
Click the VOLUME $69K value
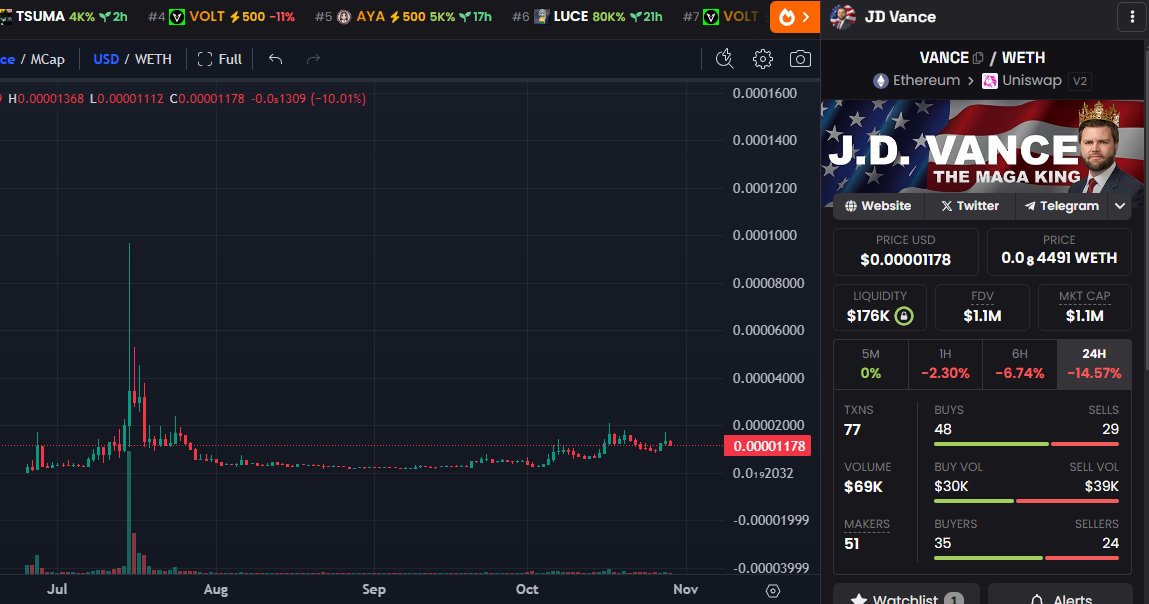[863, 487]
